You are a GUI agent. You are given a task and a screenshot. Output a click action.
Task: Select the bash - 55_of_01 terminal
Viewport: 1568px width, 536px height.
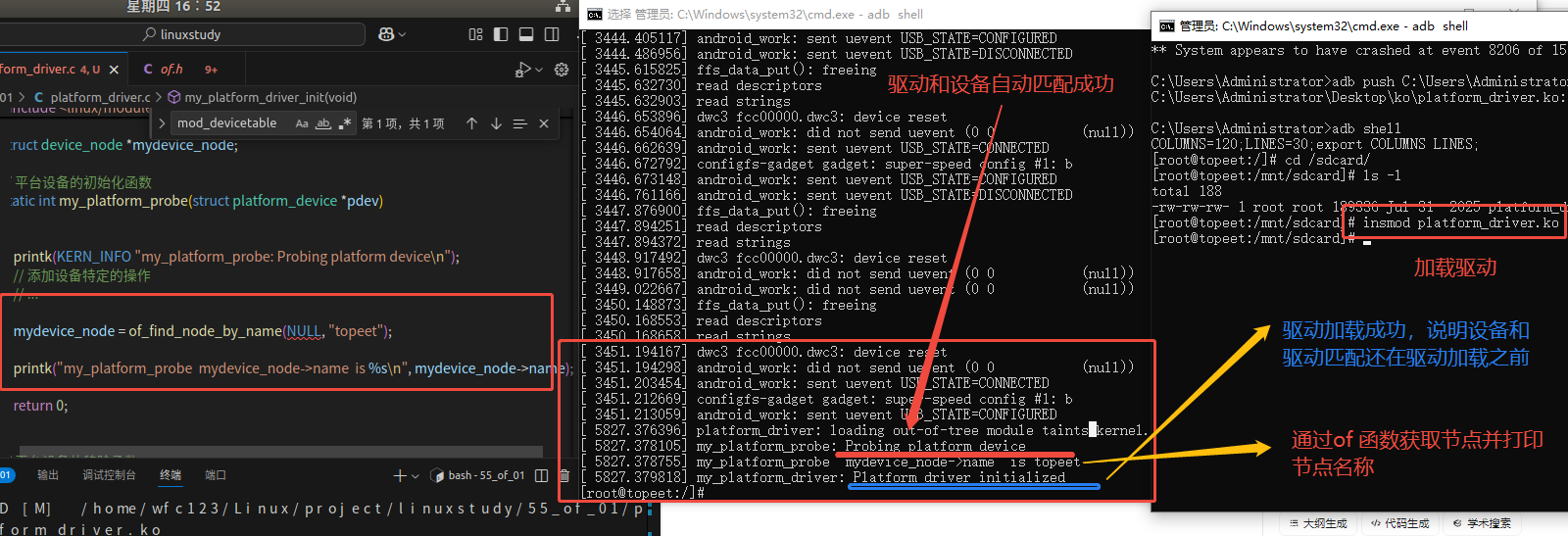[477, 475]
